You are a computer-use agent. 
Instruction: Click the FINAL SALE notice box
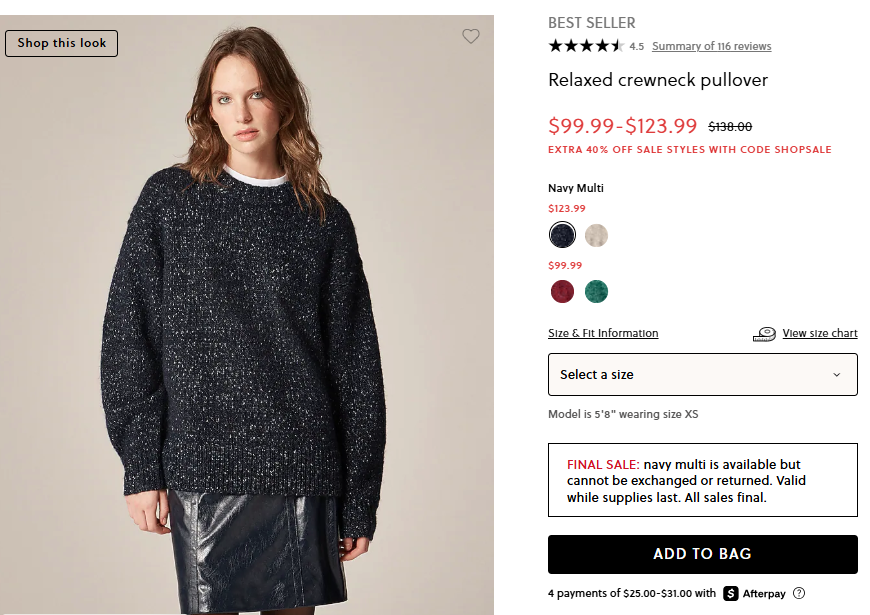coord(702,480)
